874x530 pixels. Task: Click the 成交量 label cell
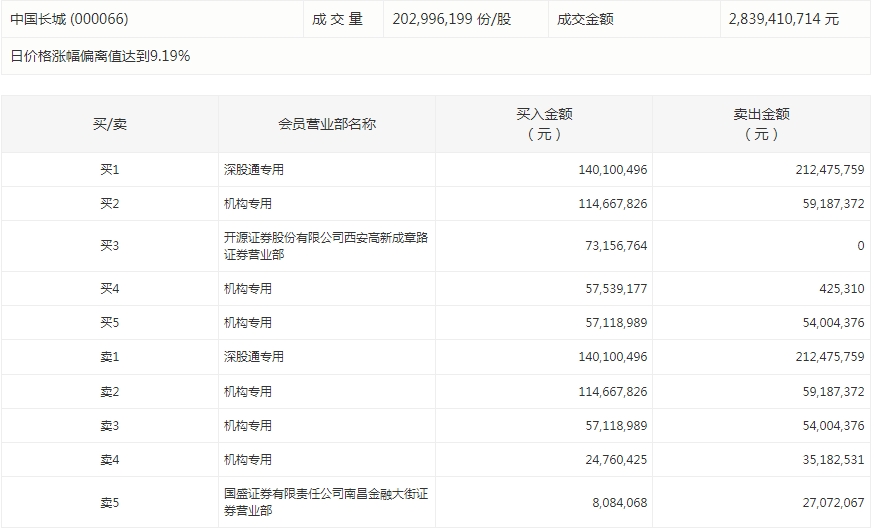338,19
